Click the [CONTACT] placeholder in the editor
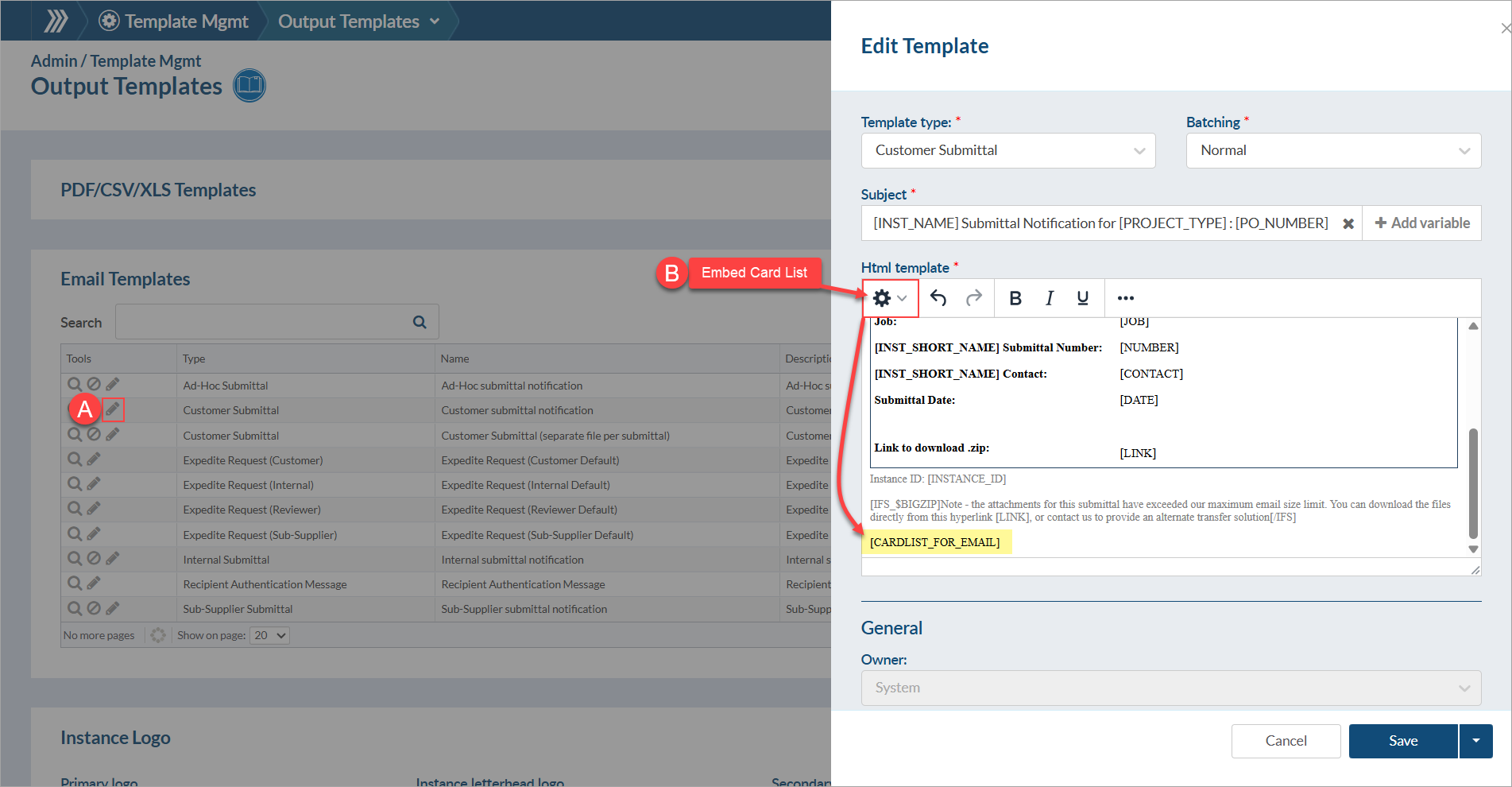1512x787 pixels. [x=1151, y=374]
